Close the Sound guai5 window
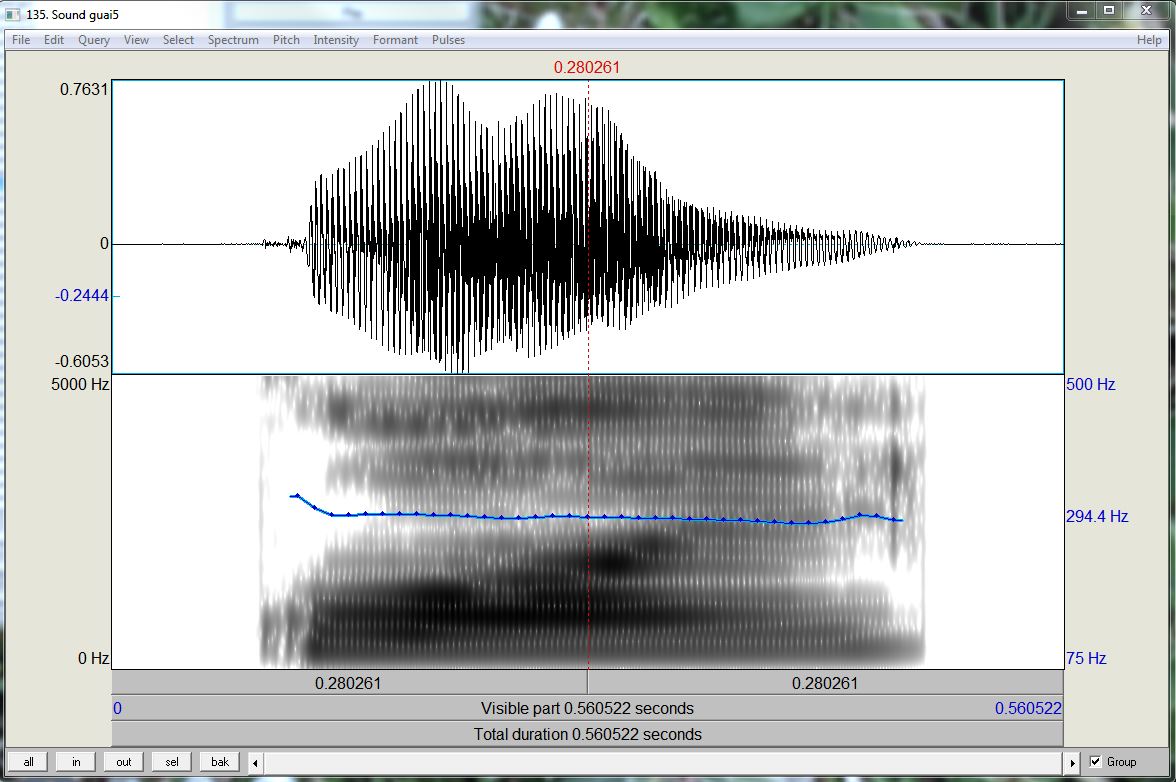 1146,10
